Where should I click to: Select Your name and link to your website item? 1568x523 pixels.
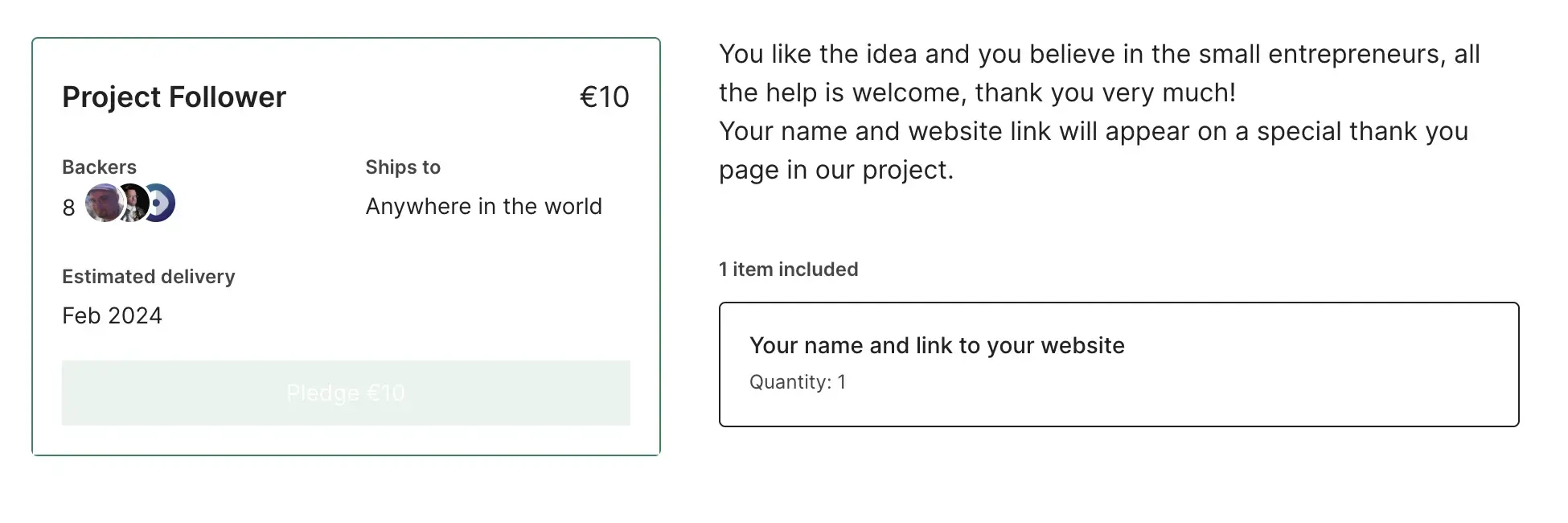937,346
